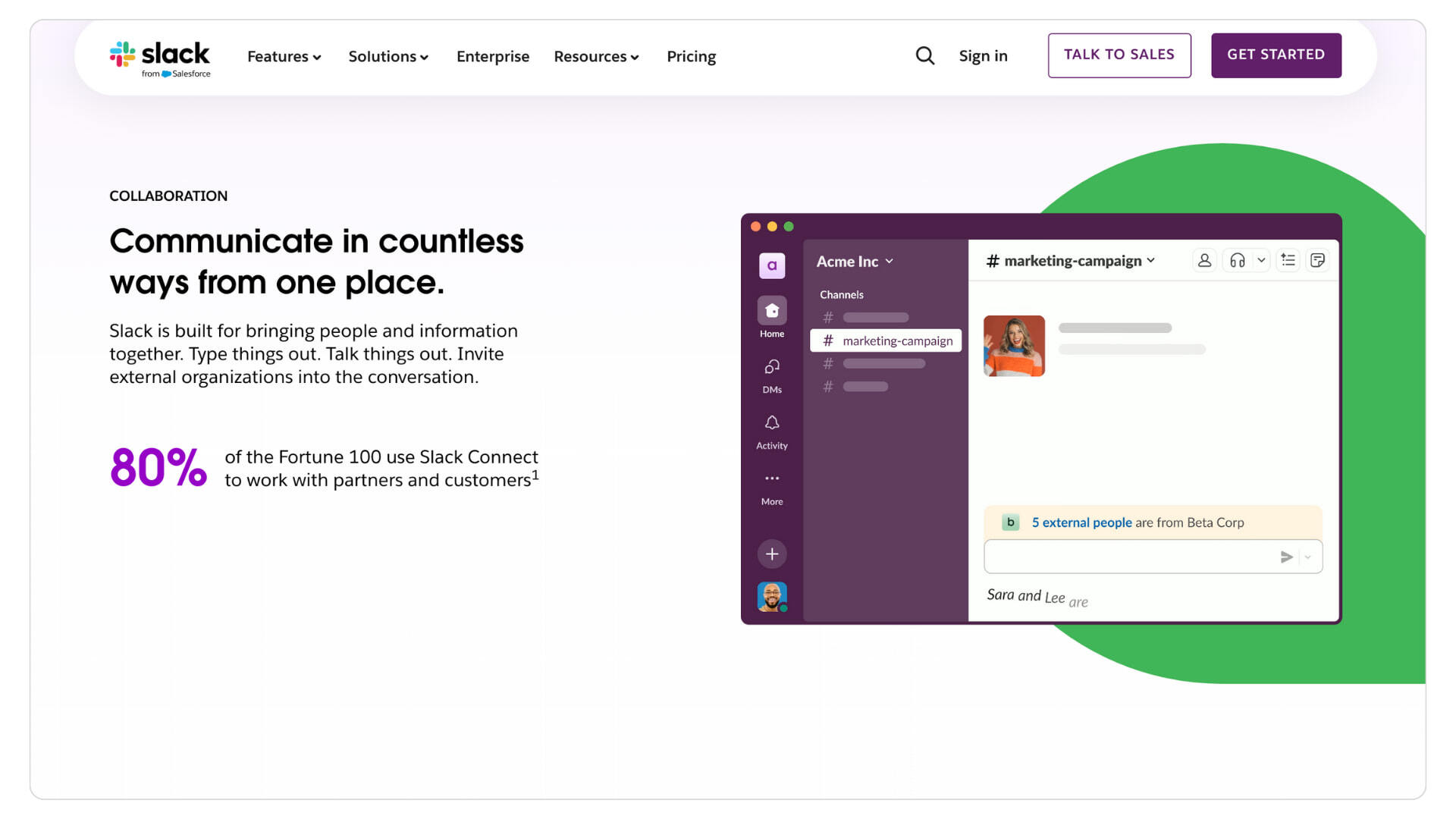Open the Features menu
Screen dimensions: 1456x819
click(284, 56)
